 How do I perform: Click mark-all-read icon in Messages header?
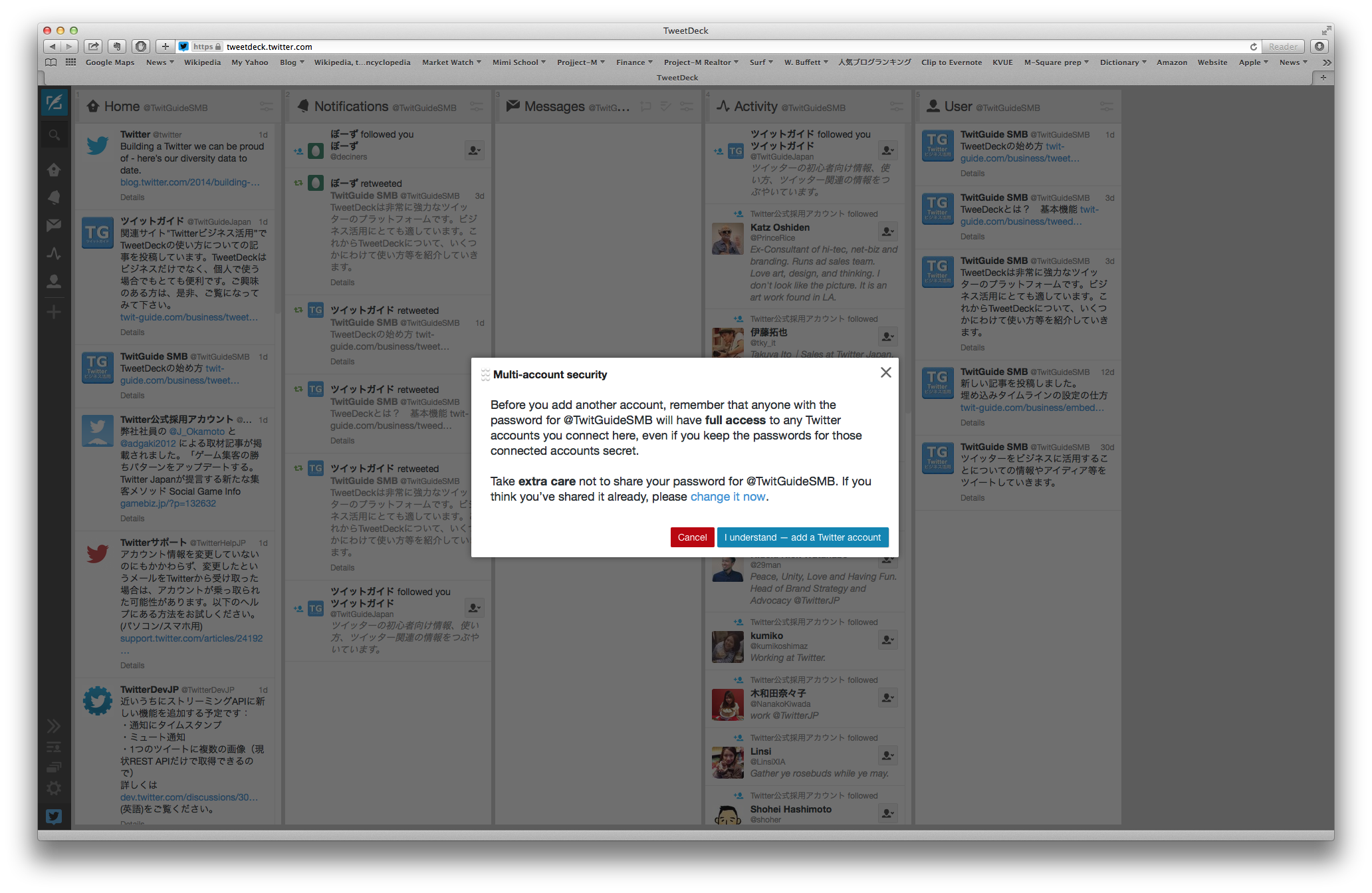(665, 106)
